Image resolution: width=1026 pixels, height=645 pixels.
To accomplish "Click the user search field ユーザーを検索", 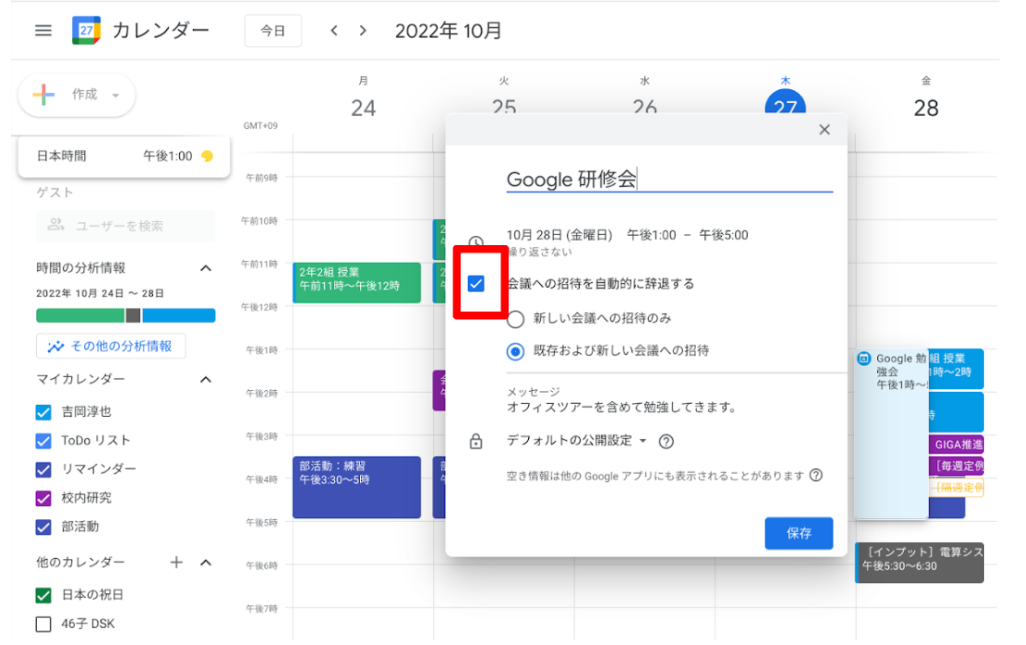I will tap(125, 226).
